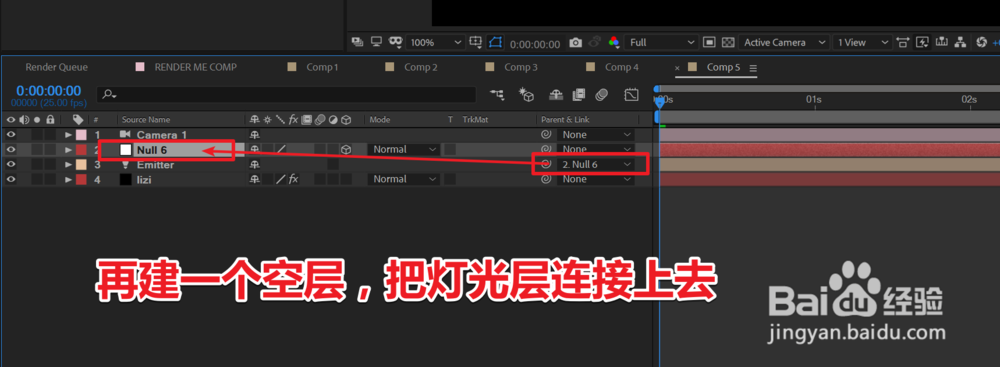Expand Camera 1 layer properties

tap(68, 135)
